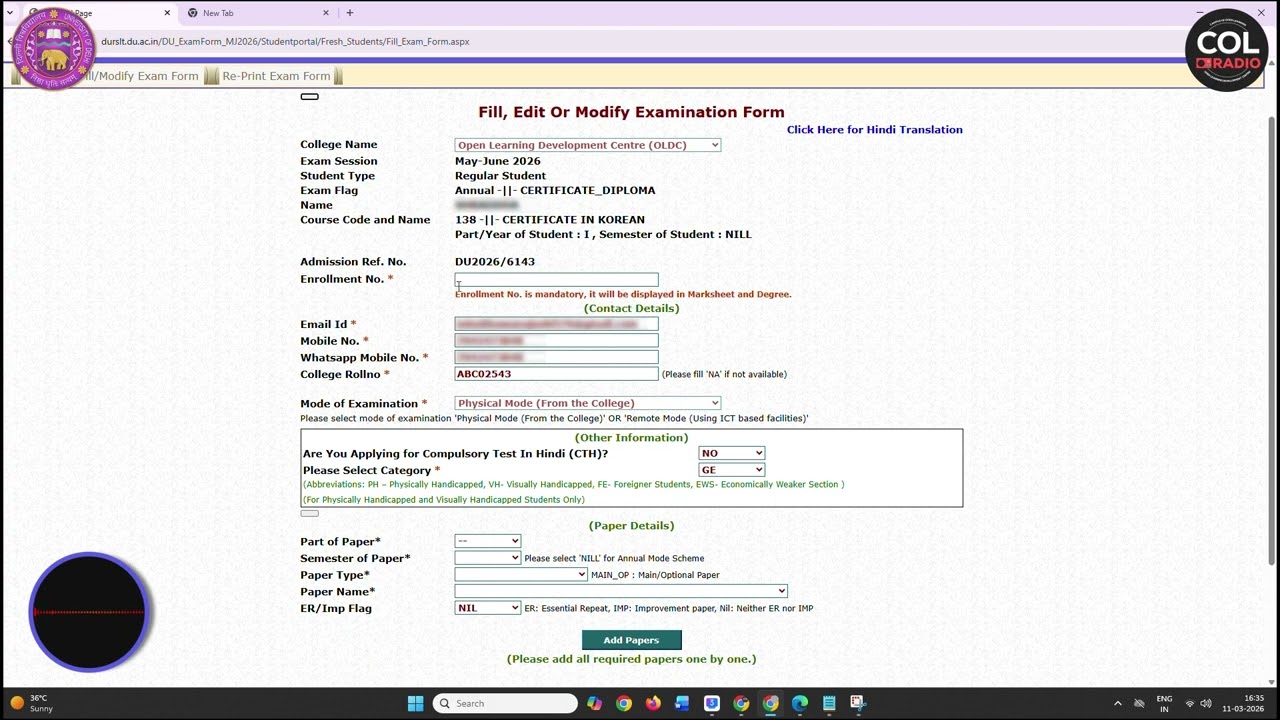
Task: Open the Fill/Modify Exam Form menu
Action: click(x=140, y=76)
